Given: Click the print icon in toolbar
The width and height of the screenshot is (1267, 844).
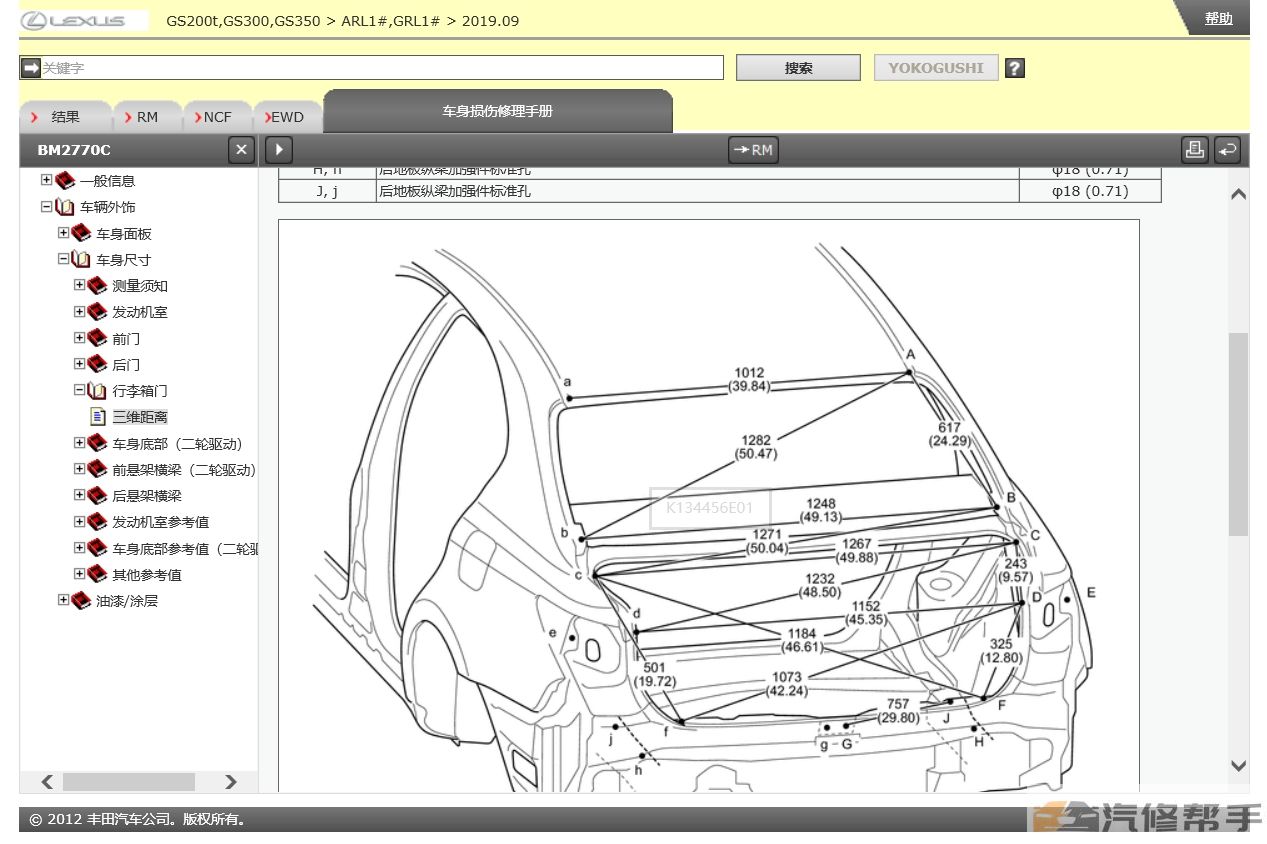Looking at the screenshot, I should (x=1194, y=150).
